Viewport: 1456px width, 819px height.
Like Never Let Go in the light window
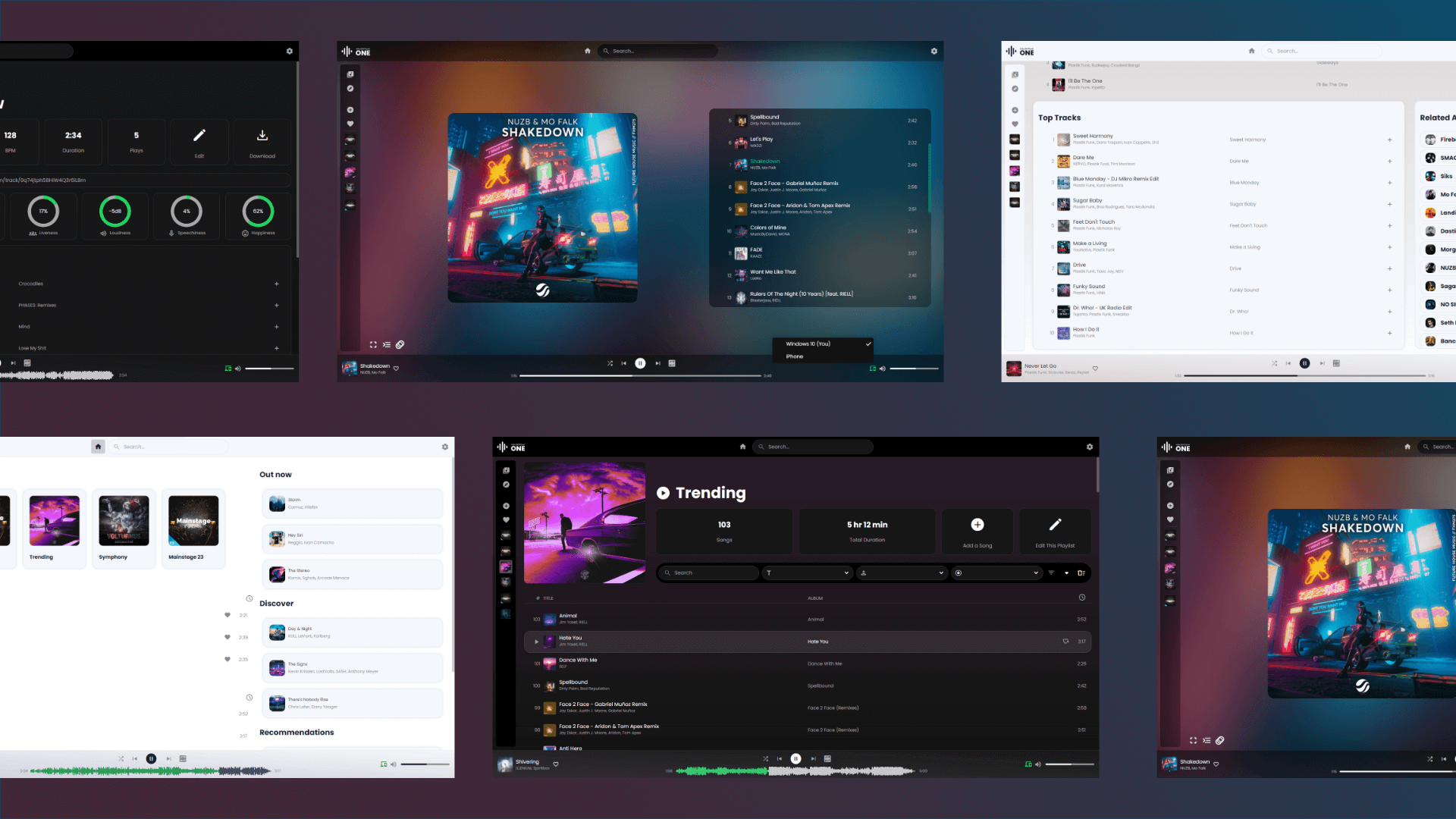point(1095,369)
